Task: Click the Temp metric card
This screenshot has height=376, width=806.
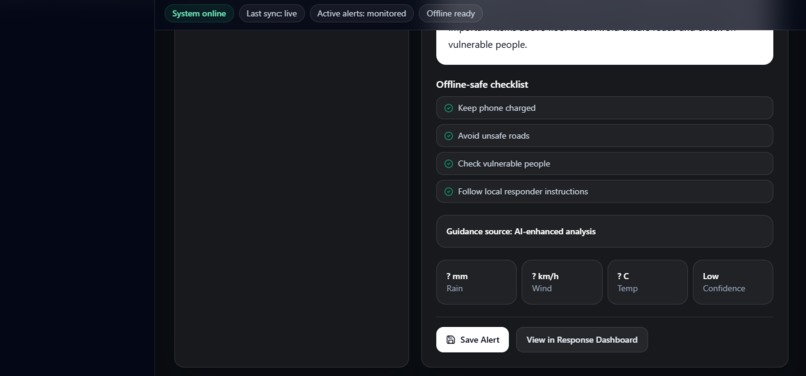Action: tap(648, 282)
